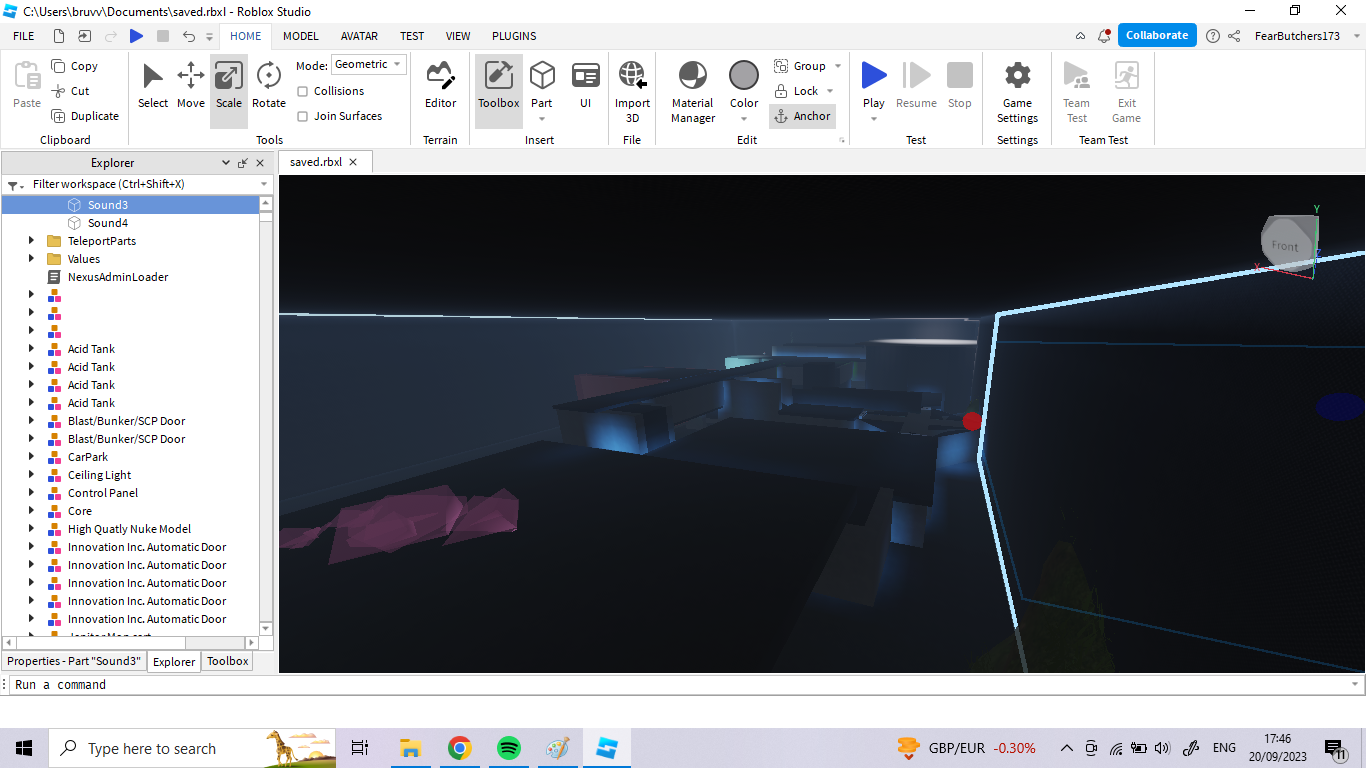Image resolution: width=1366 pixels, height=768 pixels.
Task: Open the FILE menu
Action: click(24, 36)
